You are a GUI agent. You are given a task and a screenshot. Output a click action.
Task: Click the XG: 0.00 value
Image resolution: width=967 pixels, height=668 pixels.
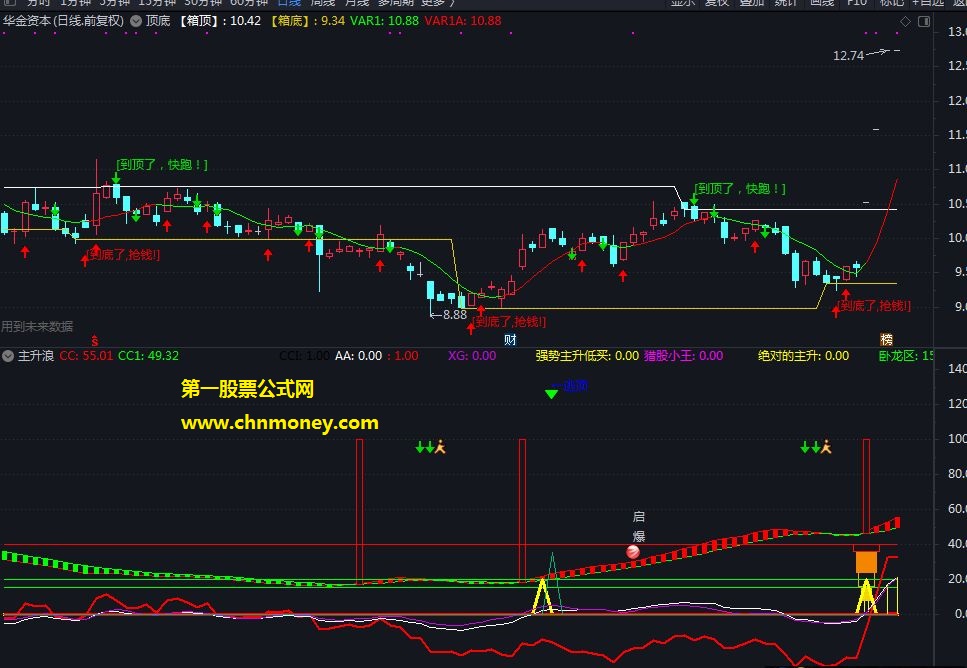(472, 356)
